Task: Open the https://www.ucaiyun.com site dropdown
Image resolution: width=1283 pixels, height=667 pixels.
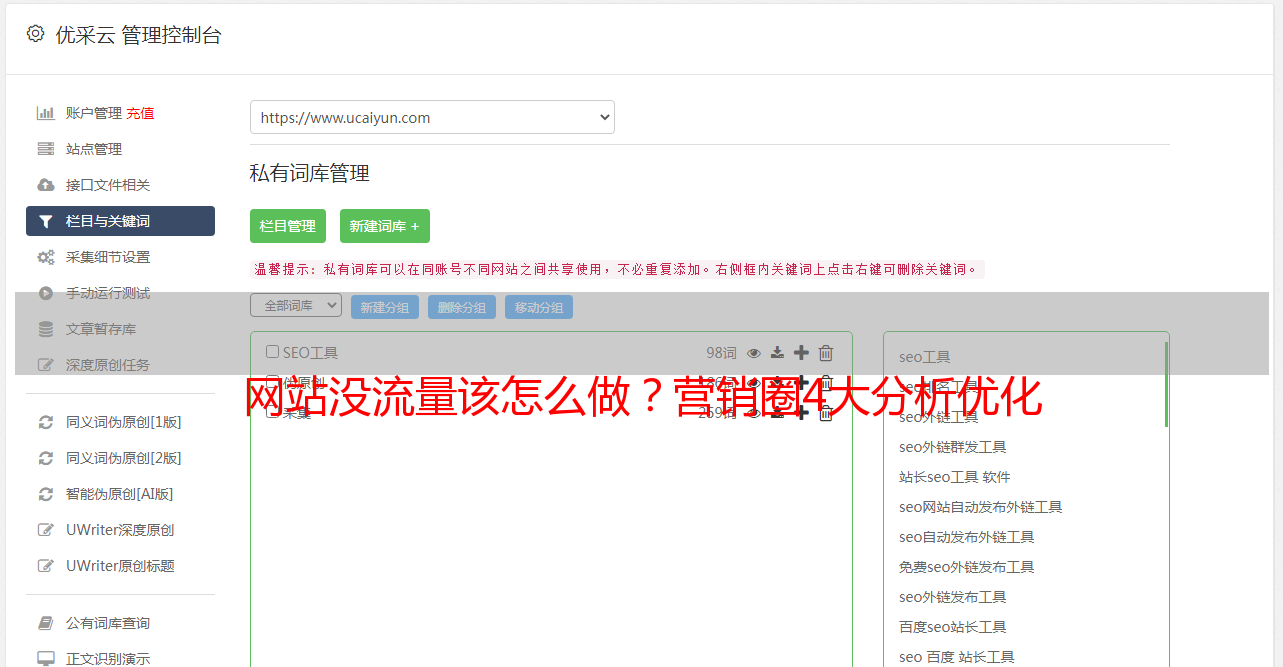Action: [x=432, y=117]
